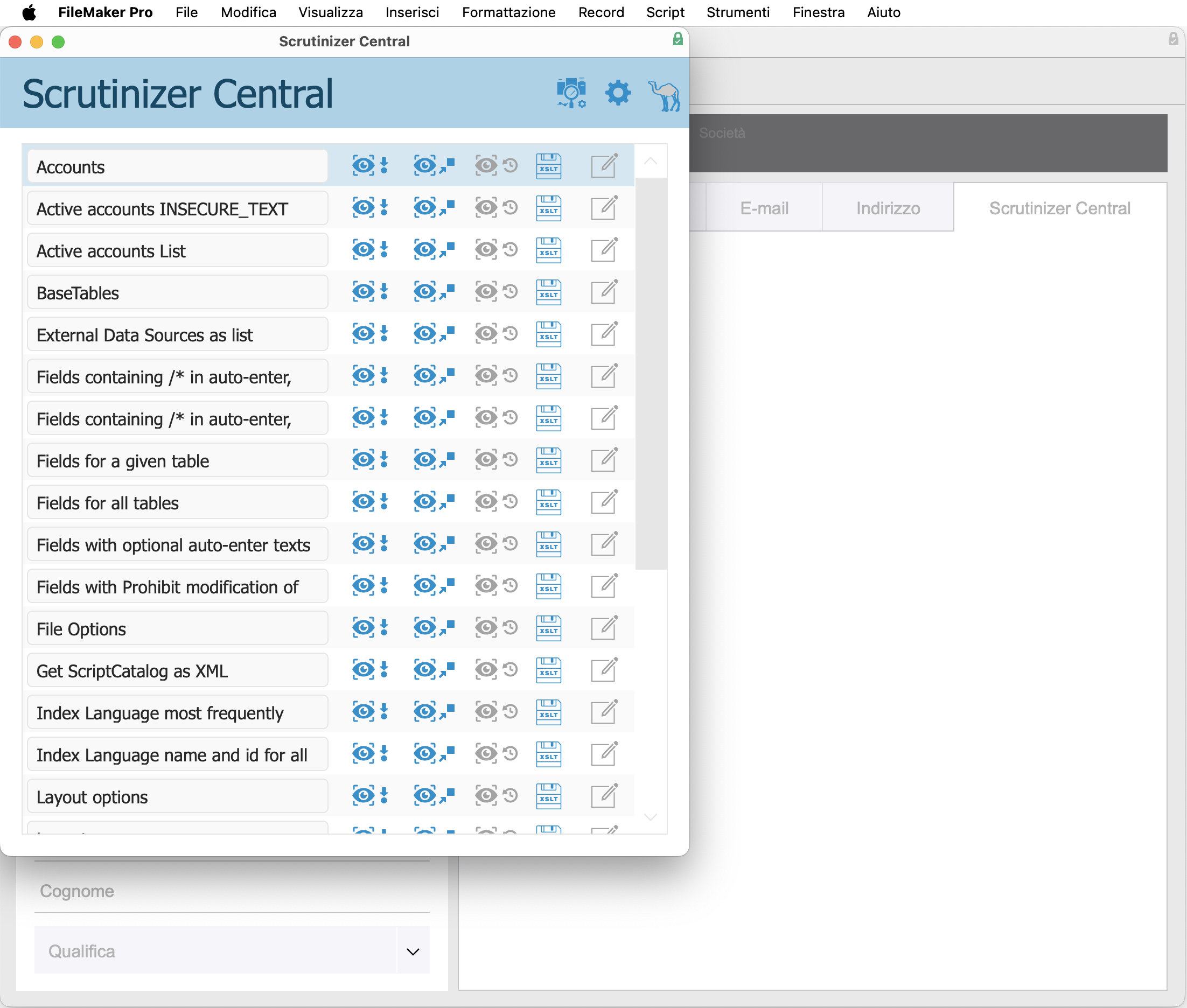Edit Fields for a given table pencil icon

coord(604,460)
